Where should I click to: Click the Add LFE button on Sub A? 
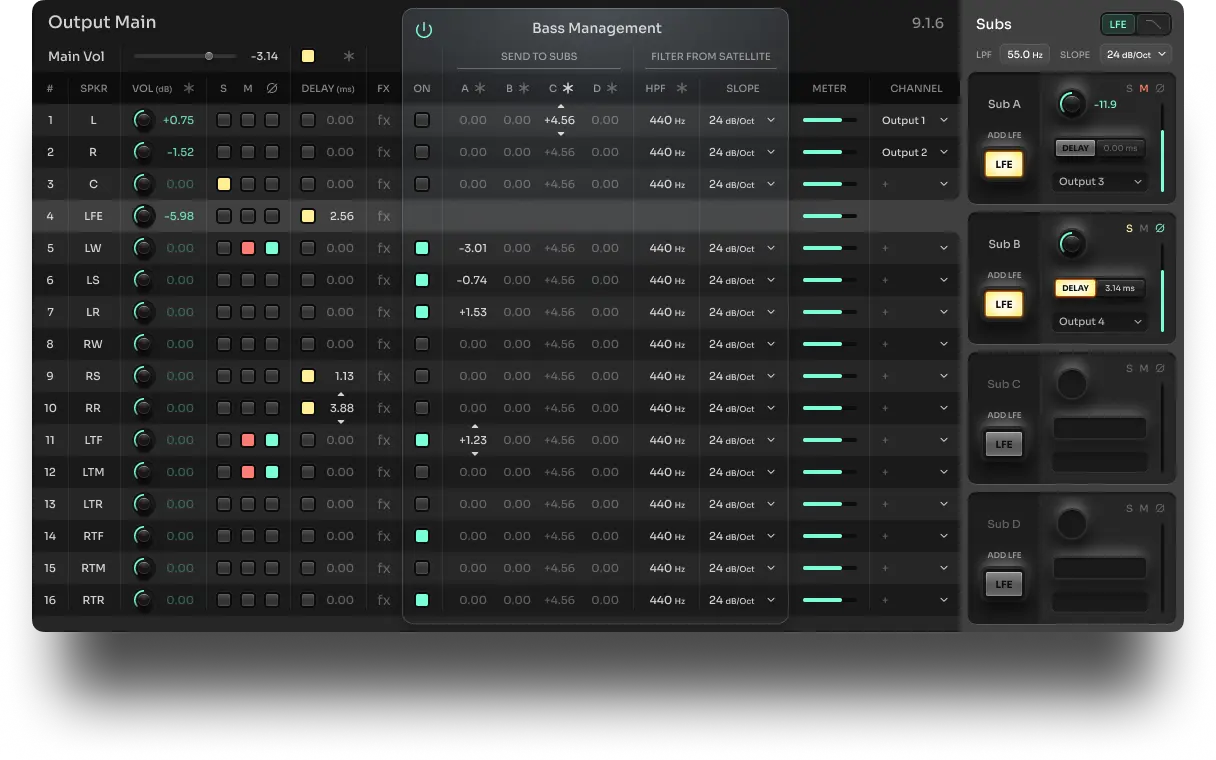pyautogui.click(x=1003, y=164)
